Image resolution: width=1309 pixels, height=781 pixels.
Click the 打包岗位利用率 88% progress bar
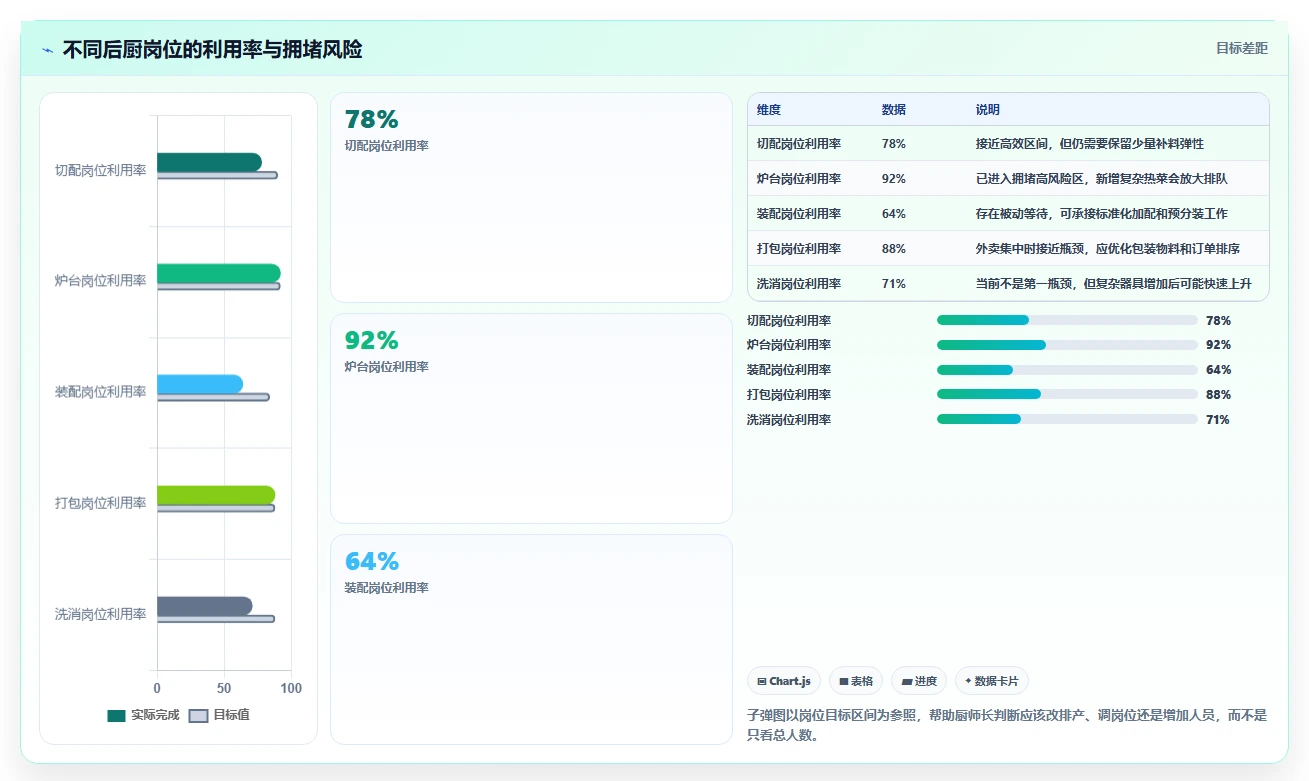(1067, 395)
